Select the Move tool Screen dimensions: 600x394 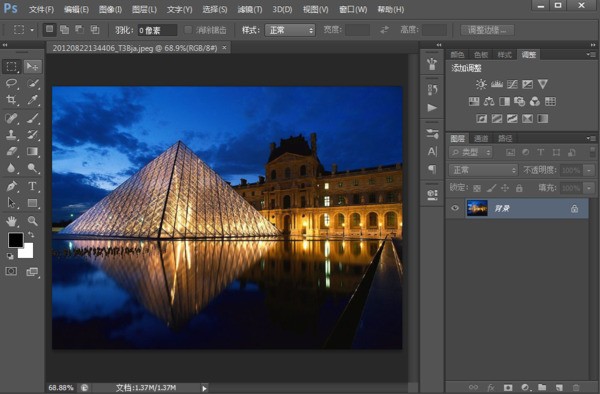click(x=33, y=67)
